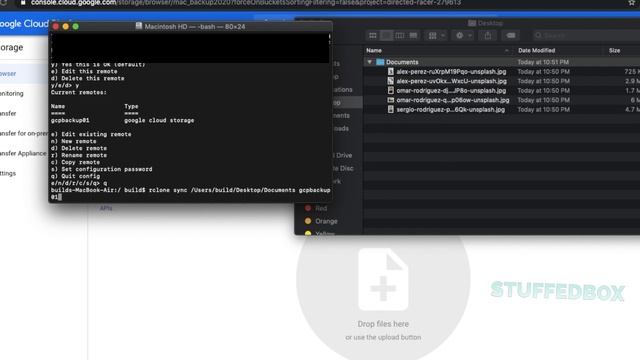Screen dimensions: 640x360
Task: Click the Finder Share toolbar icon
Action: (488, 36)
